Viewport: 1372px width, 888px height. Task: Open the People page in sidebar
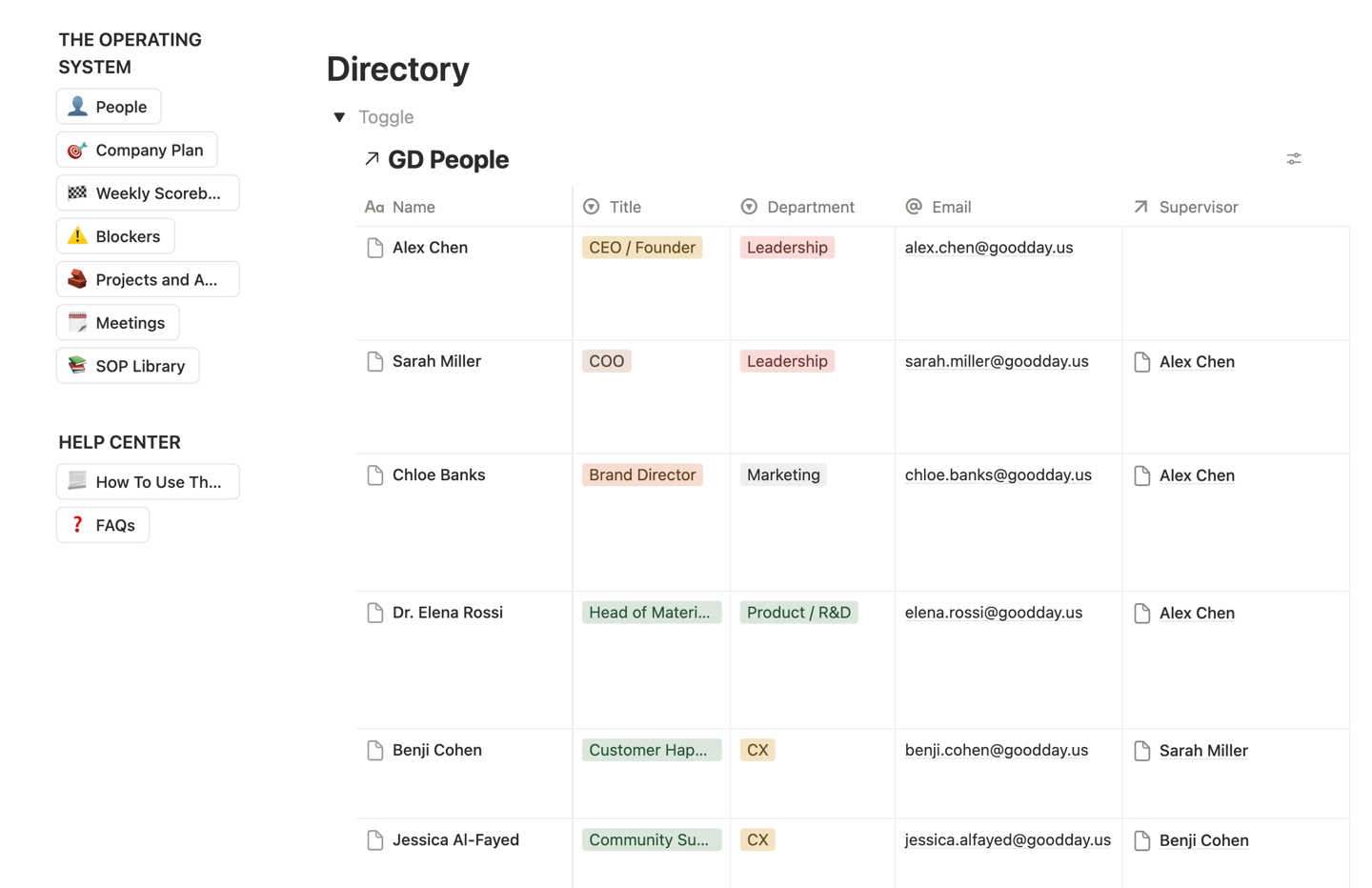(x=109, y=107)
